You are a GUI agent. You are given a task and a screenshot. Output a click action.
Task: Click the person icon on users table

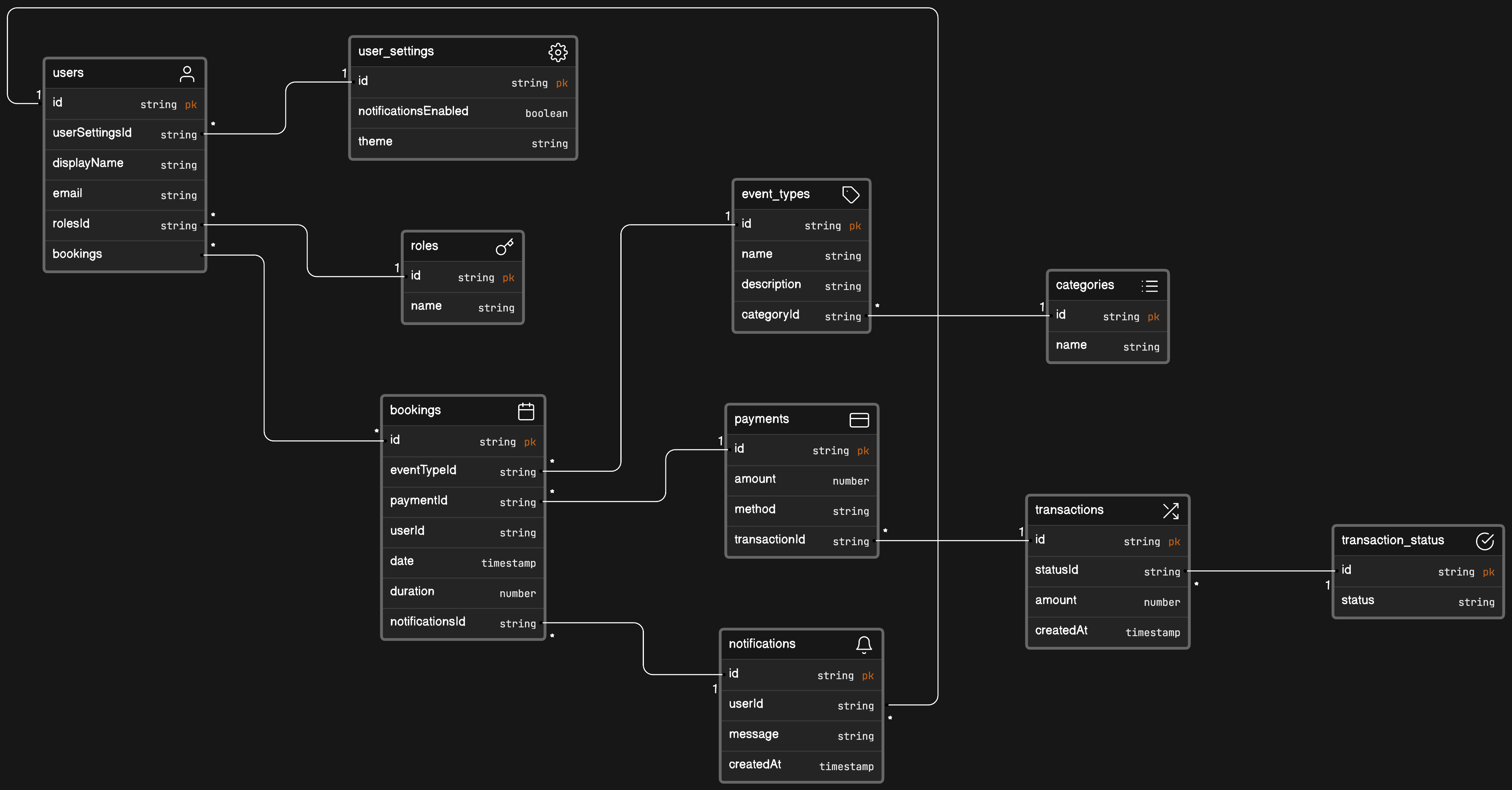click(x=187, y=74)
